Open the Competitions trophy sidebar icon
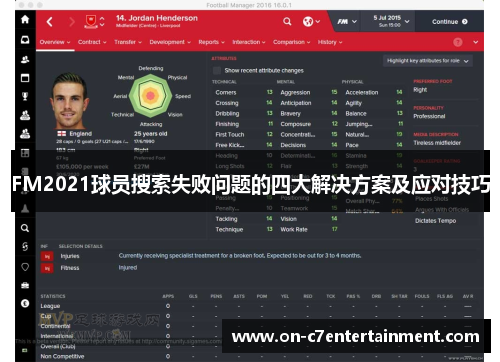The width and height of the screenshot is (500, 362). point(25,97)
